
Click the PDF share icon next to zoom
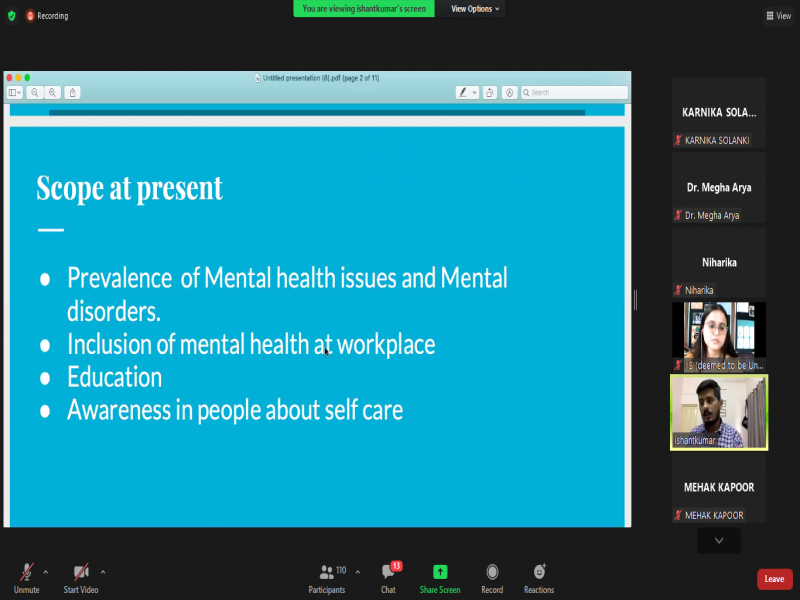coord(72,92)
